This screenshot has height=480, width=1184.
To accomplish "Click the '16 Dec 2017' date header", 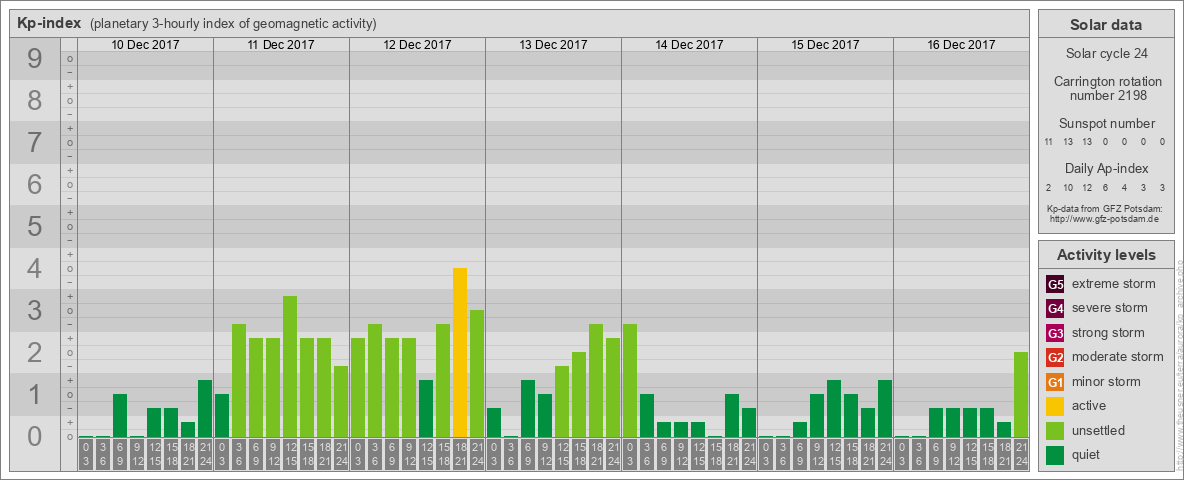I will point(960,45).
